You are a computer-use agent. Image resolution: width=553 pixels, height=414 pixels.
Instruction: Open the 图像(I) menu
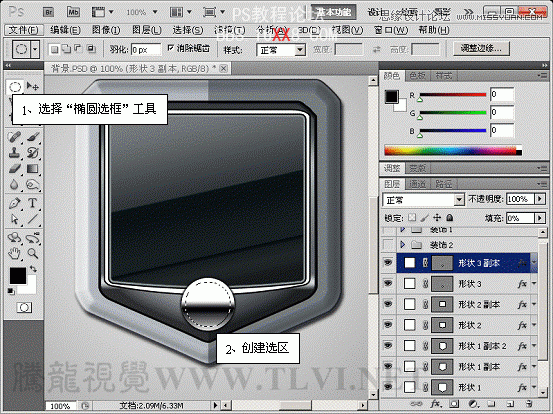click(x=106, y=30)
